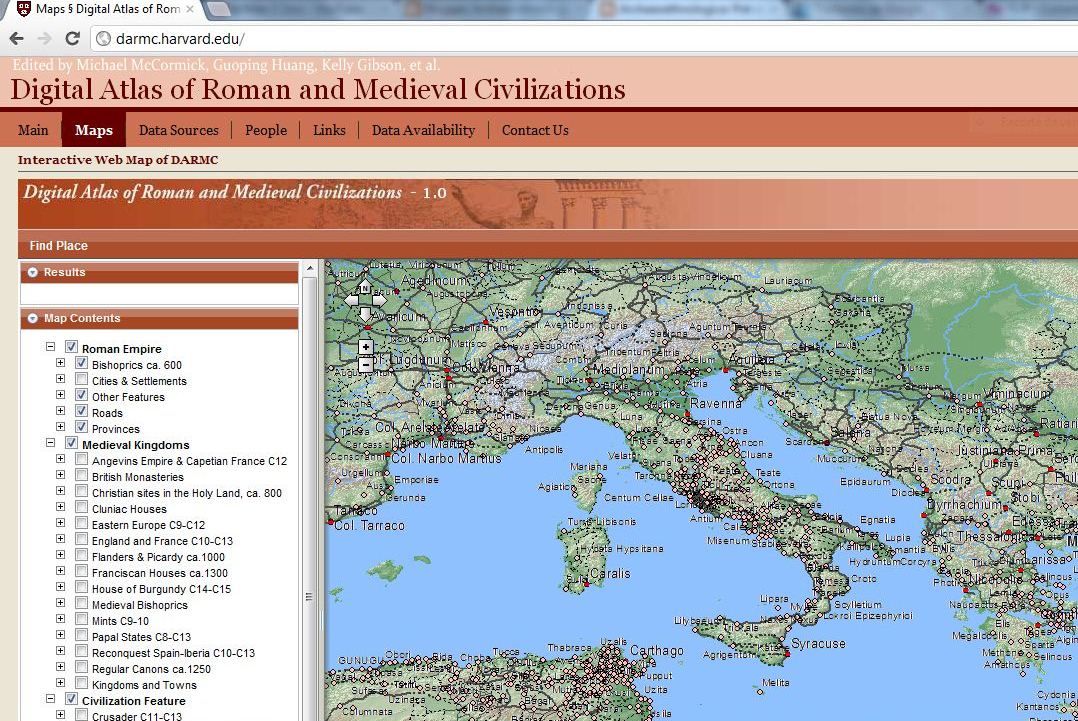Click the Carthago label on the map
This screenshot has height=721, width=1078.
[x=657, y=650]
